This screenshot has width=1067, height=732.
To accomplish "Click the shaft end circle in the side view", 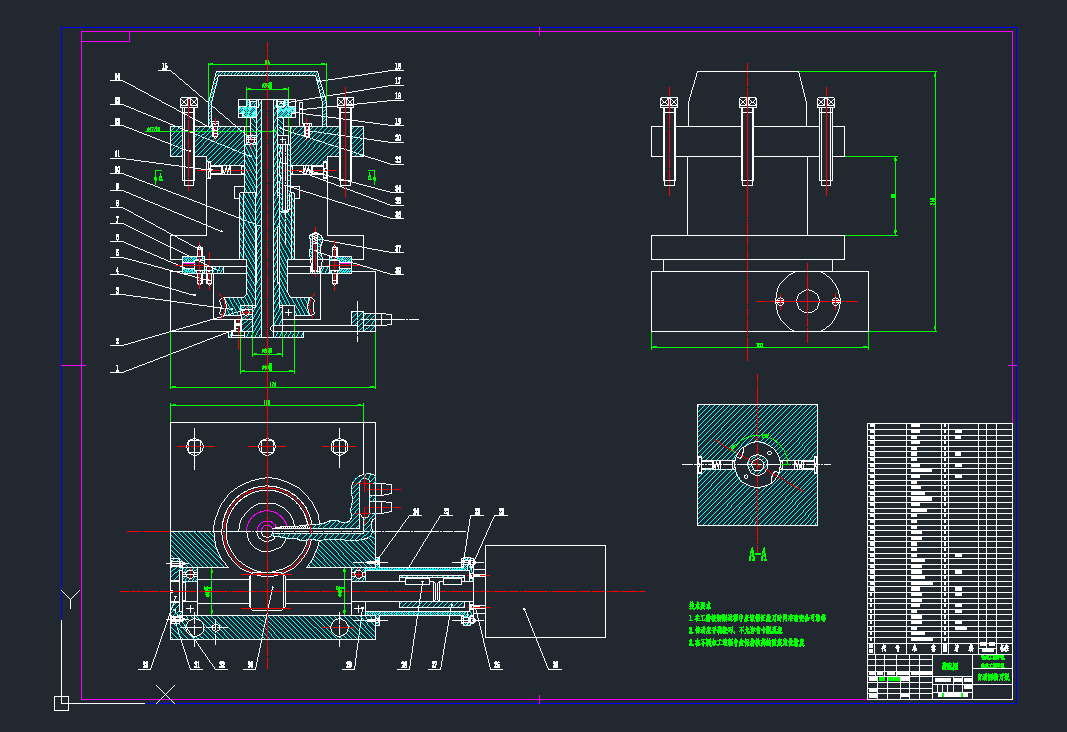I will pos(807,300).
